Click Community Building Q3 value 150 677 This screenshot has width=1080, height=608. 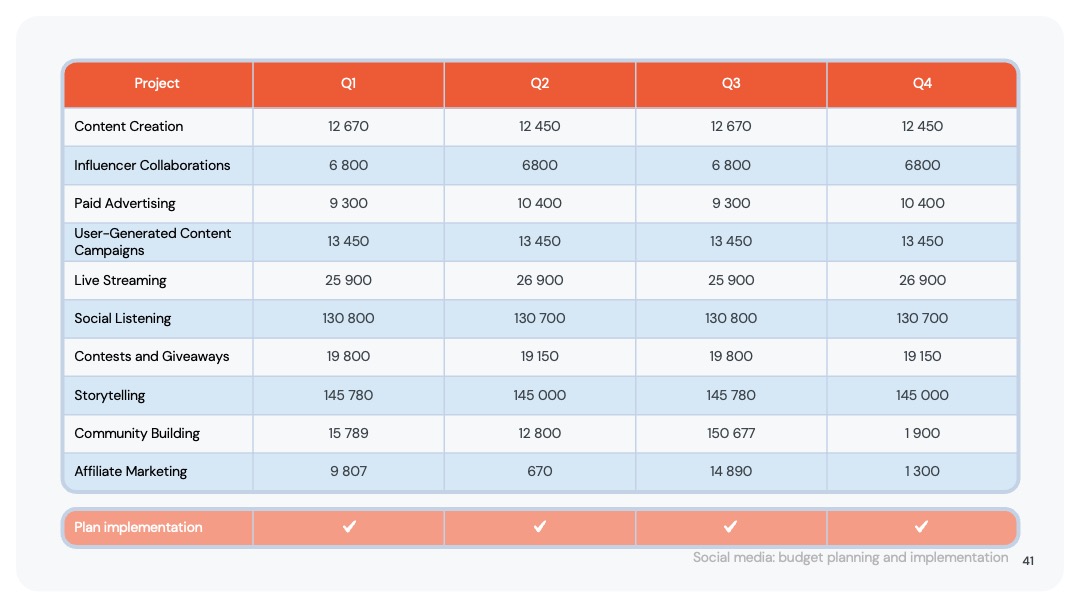[731, 433]
